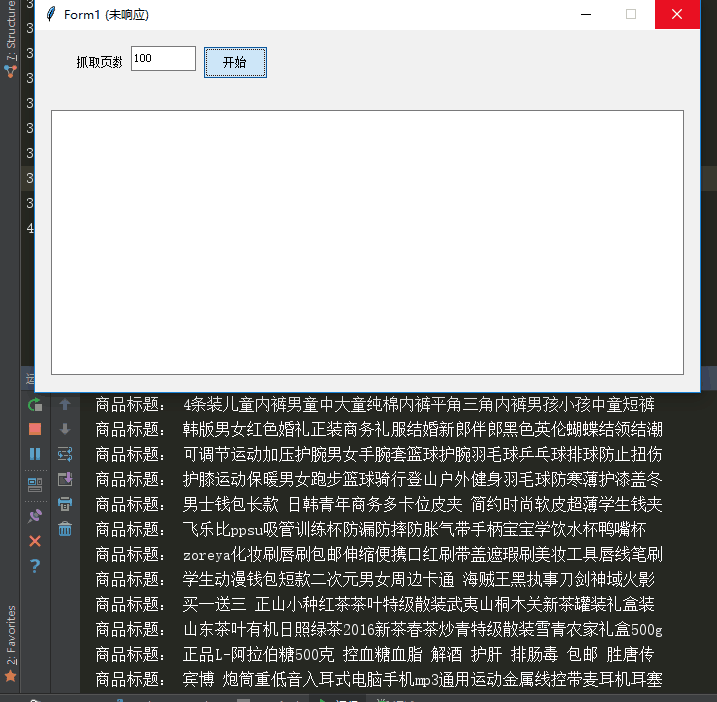Click the down arrow in run console toolbar

pyautogui.click(x=65, y=429)
